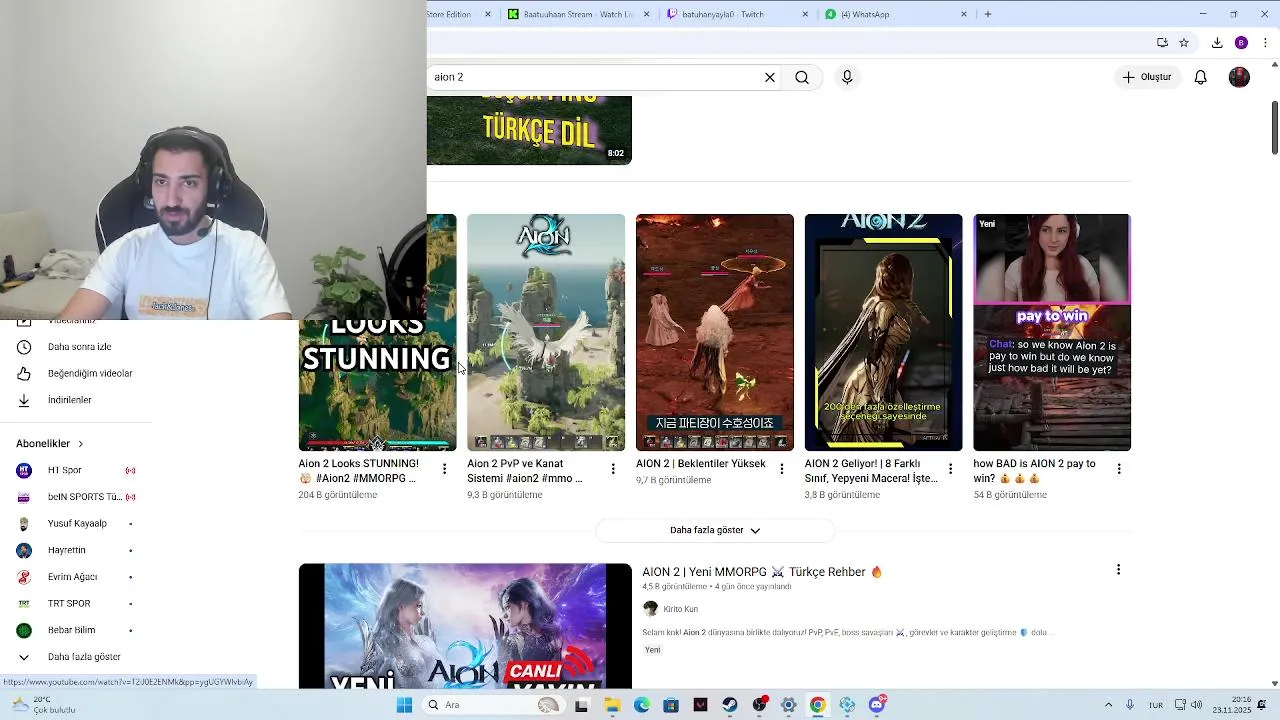Click Chrome profile B avatar
The image size is (1280, 720).
click(x=1241, y=42)
